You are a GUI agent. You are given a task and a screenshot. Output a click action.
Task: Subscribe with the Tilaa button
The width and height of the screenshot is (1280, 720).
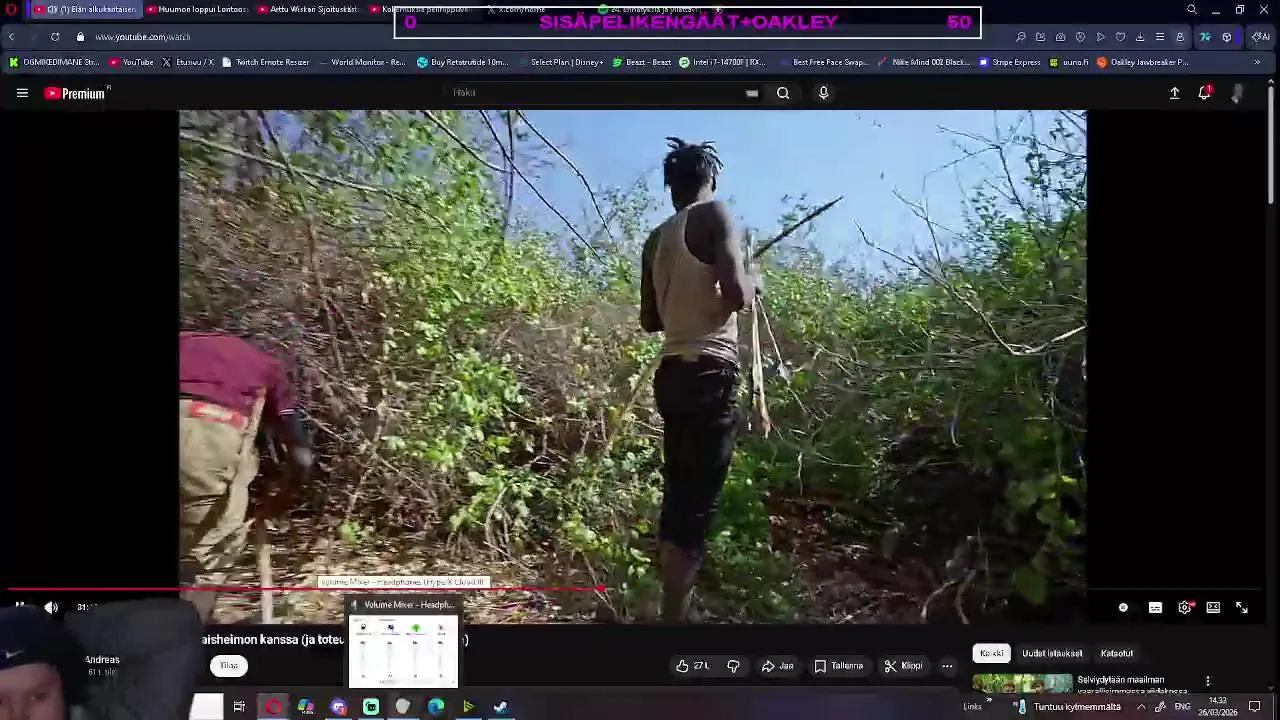coord(229,666)
